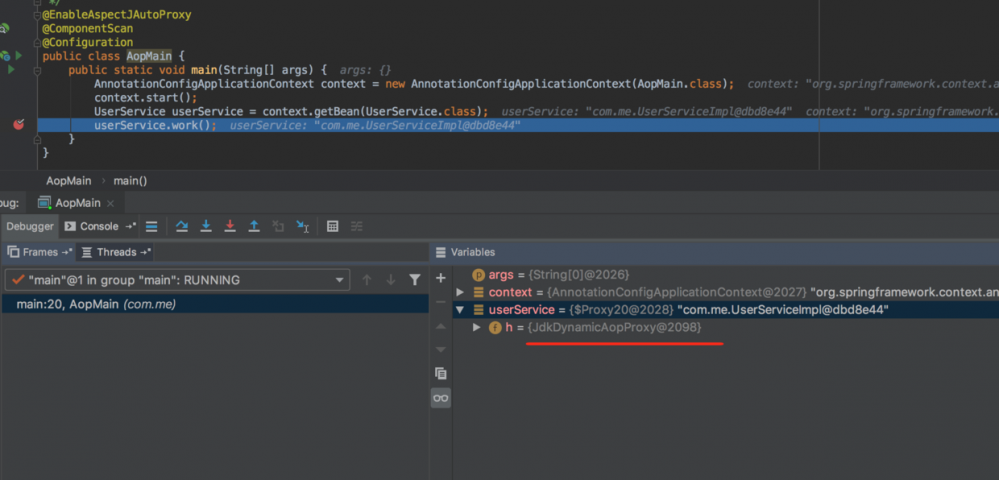Click the Step Over debugger icon
This screenshot has height=480, width=999.
click(x=182, y=226)
